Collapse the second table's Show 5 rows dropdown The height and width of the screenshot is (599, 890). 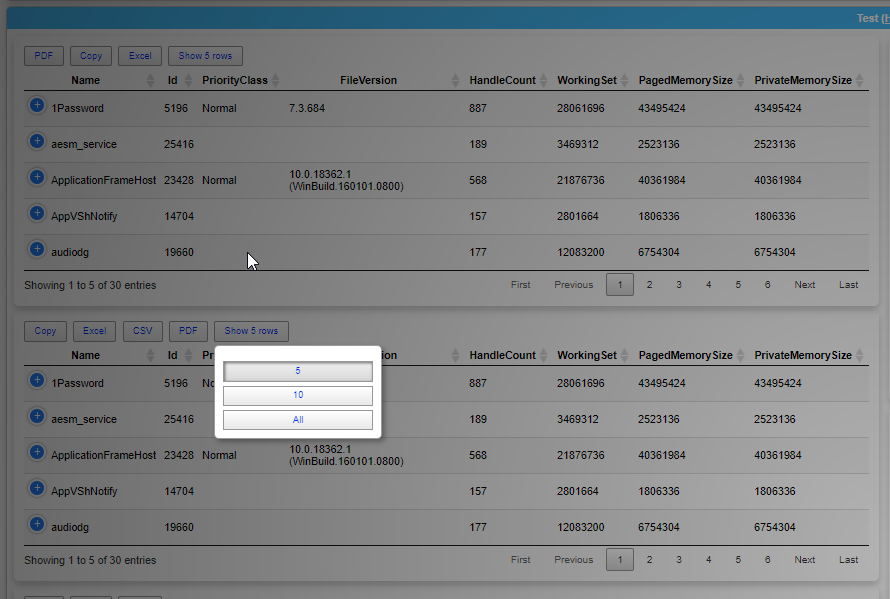point(251,331)
